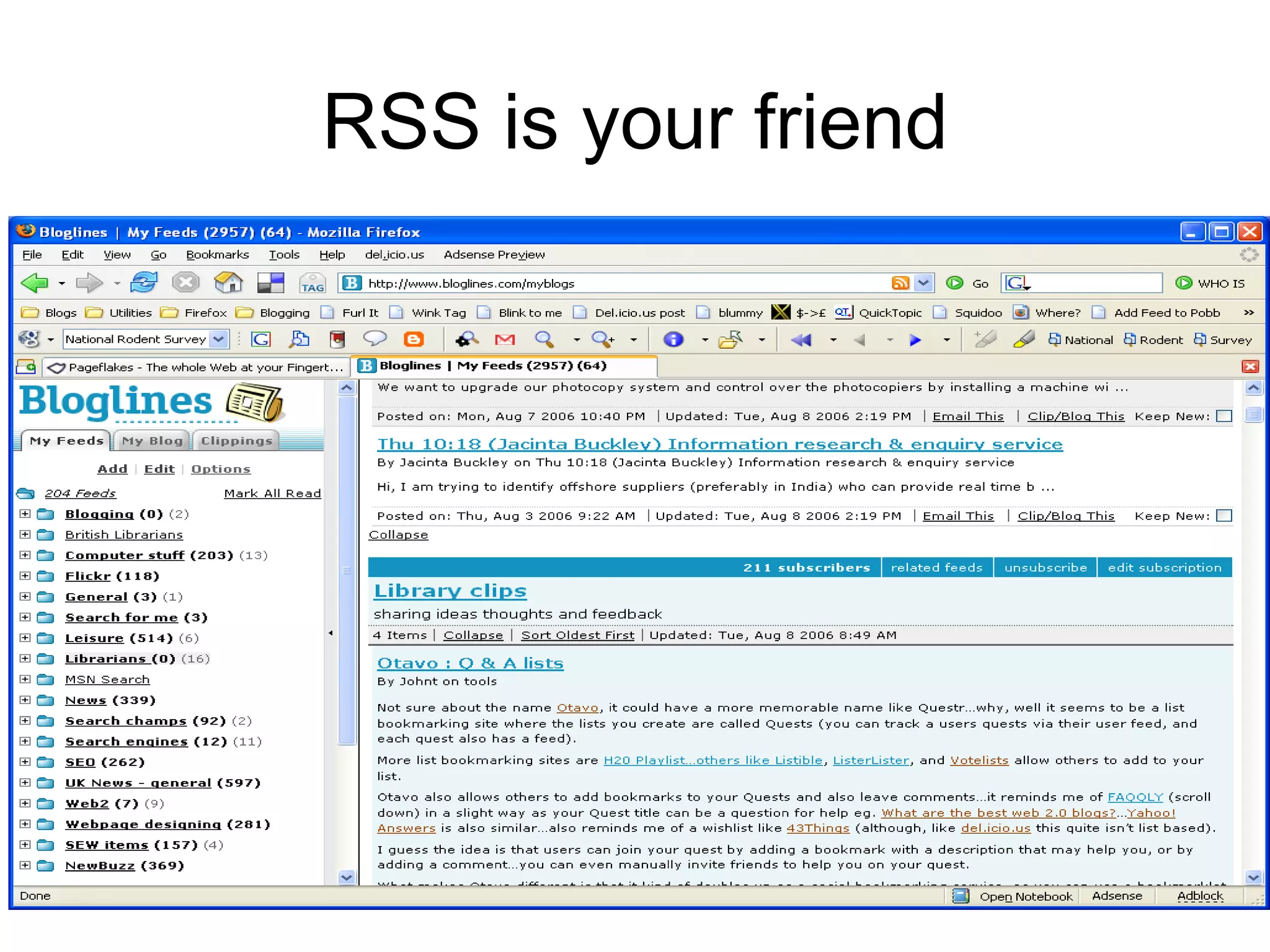Image resolution: width=1270 pixels, height=952 pixels.
Task: Click the Gmail envelope toolbar icon
Action: pos(505,340)
